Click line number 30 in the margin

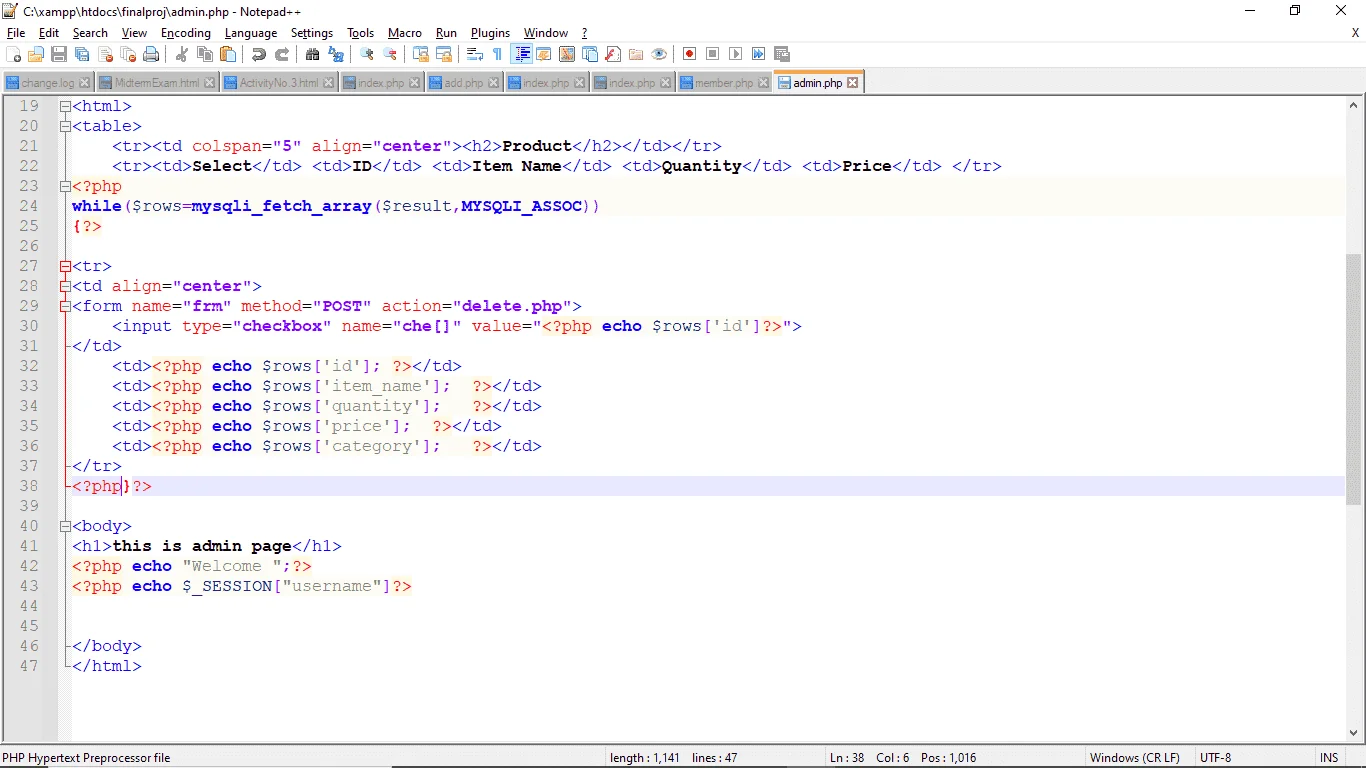28,326
